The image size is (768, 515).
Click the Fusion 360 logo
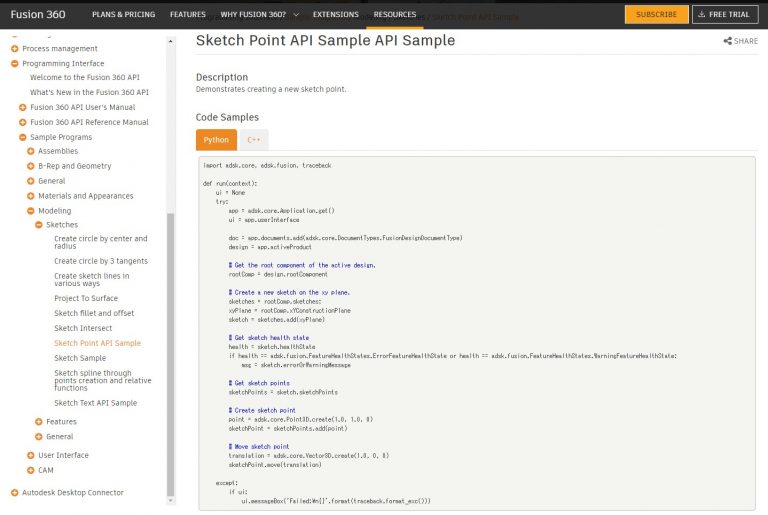click(x=38, y=14)
